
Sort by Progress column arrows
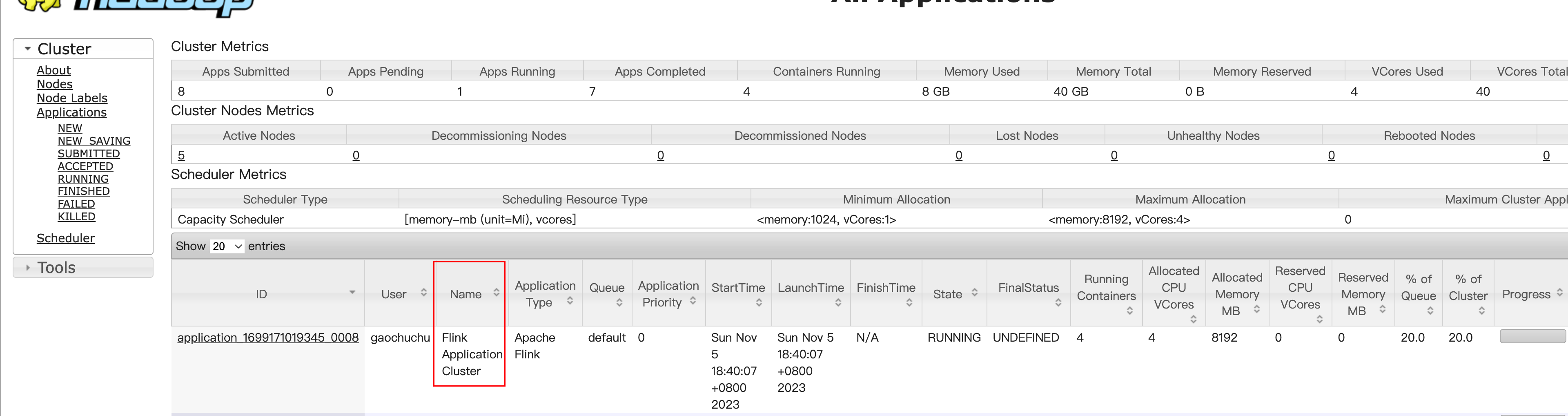[1559, 293]
